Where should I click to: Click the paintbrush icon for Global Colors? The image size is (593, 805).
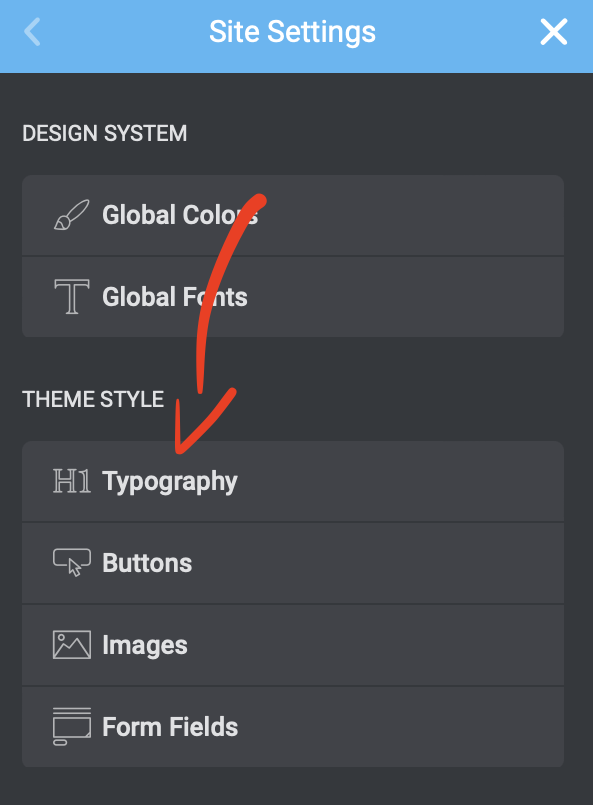click(x=72, y=215)
